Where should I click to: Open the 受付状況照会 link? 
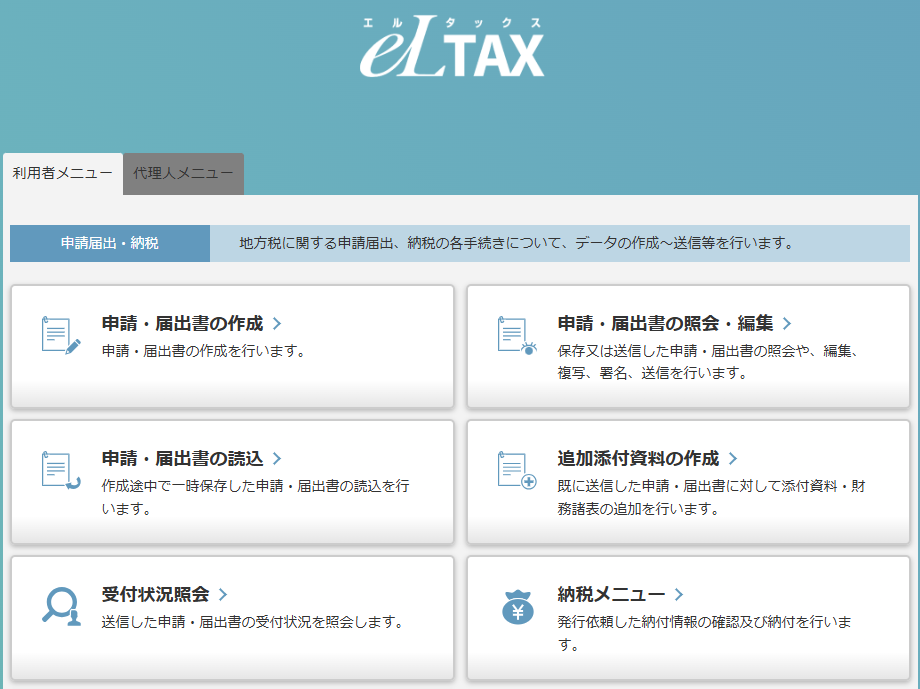tap(155, 595)
